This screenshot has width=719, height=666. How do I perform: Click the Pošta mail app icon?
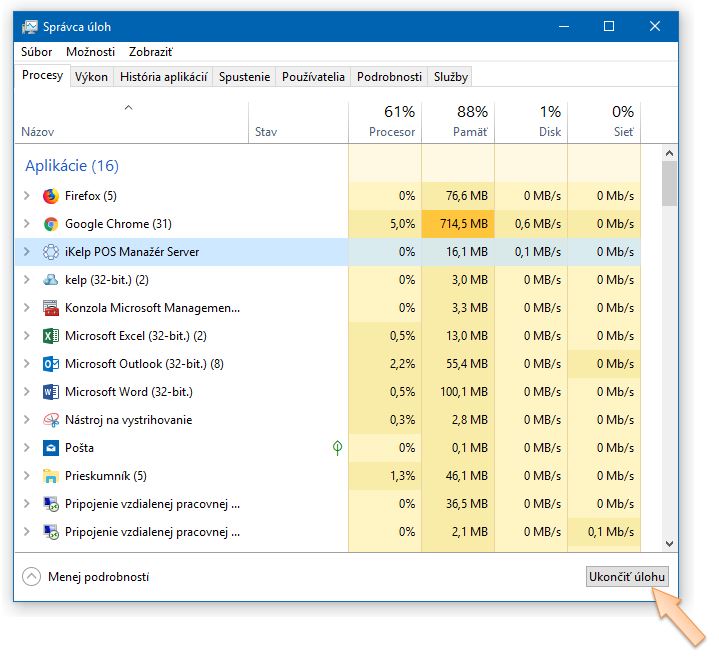click(51, 448)
